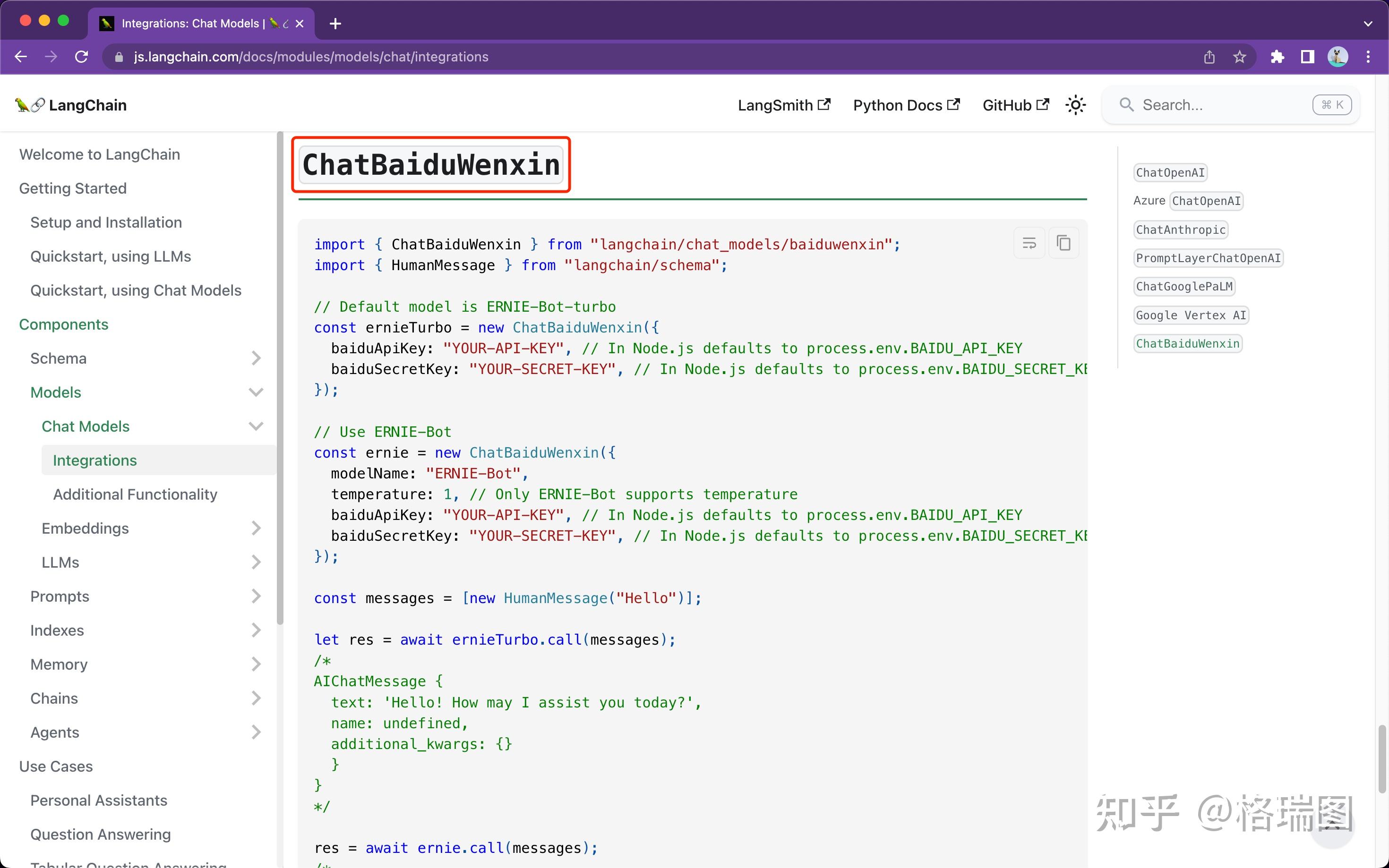Expand the Prompts section chevron

click(x=256, y=596)
